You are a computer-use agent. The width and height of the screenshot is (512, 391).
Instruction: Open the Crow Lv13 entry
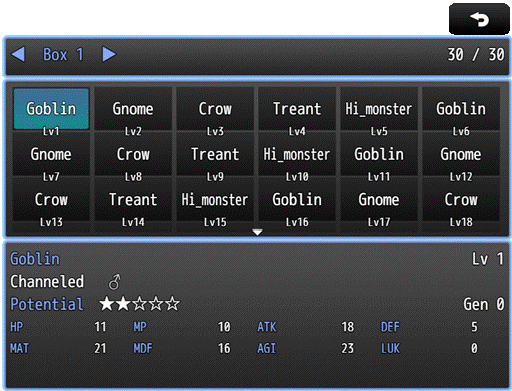[x=51, y=200]
